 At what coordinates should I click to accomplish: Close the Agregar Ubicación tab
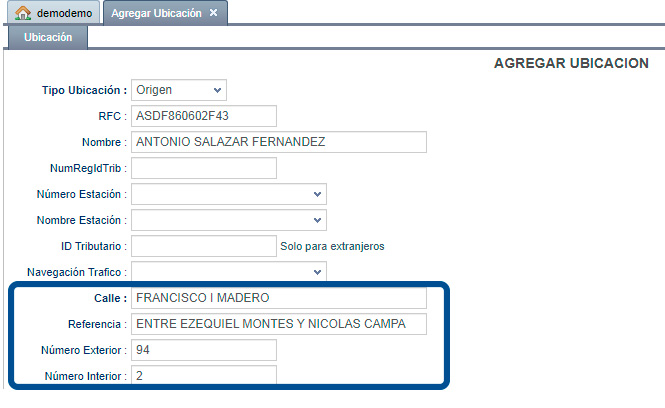(x=214, y=13)
